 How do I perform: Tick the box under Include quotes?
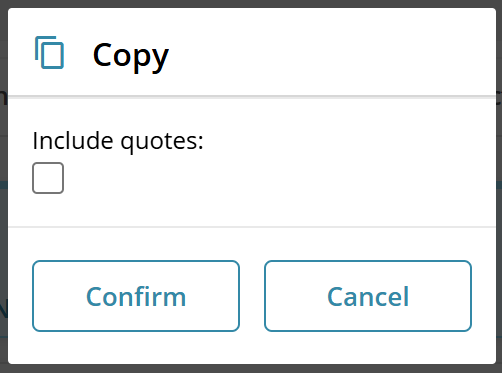tap(48, 178)
